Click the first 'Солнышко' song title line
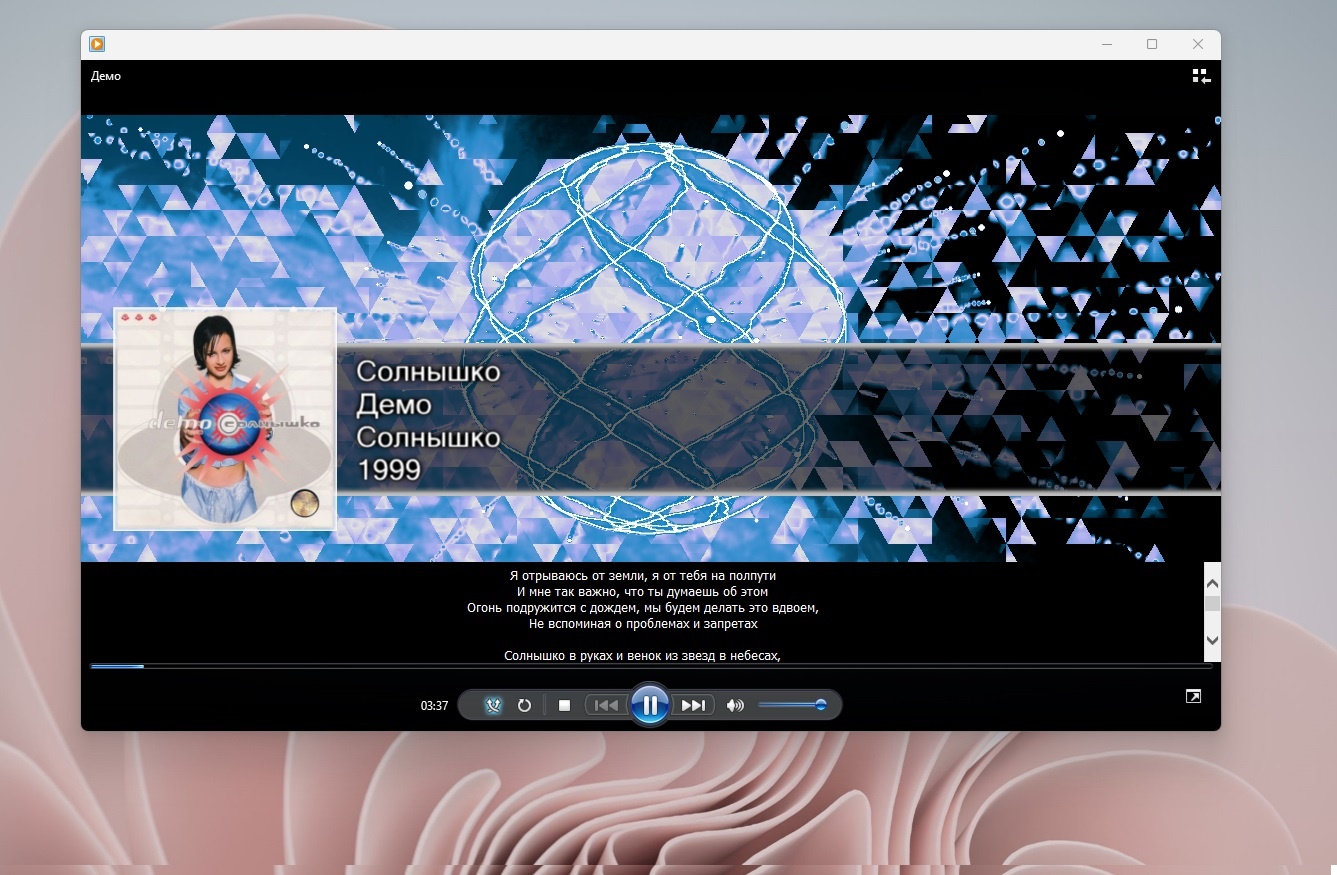The width and height of the screenshot is (1337, 875). 428,372
